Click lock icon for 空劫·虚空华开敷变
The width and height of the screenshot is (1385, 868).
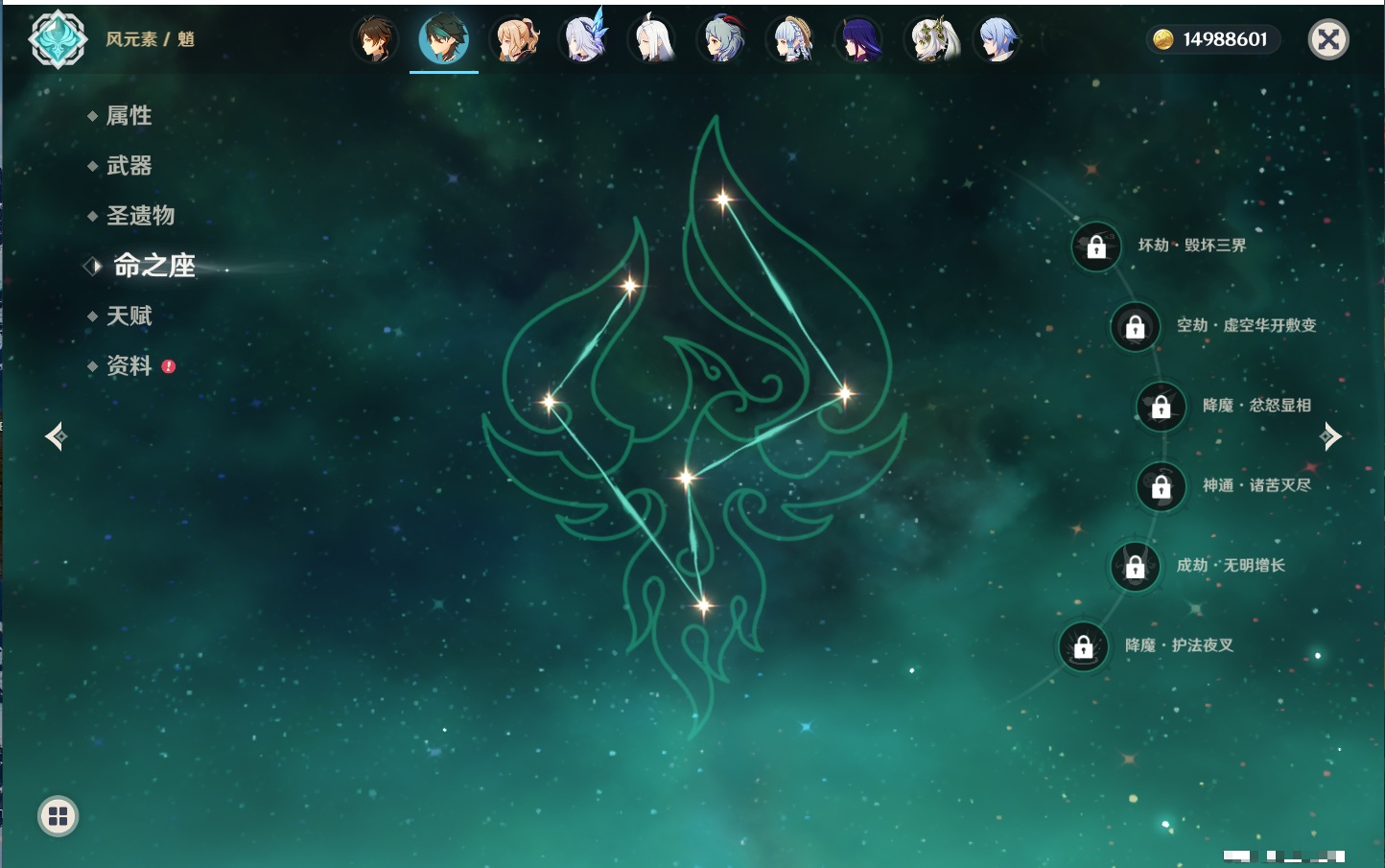1136,326
